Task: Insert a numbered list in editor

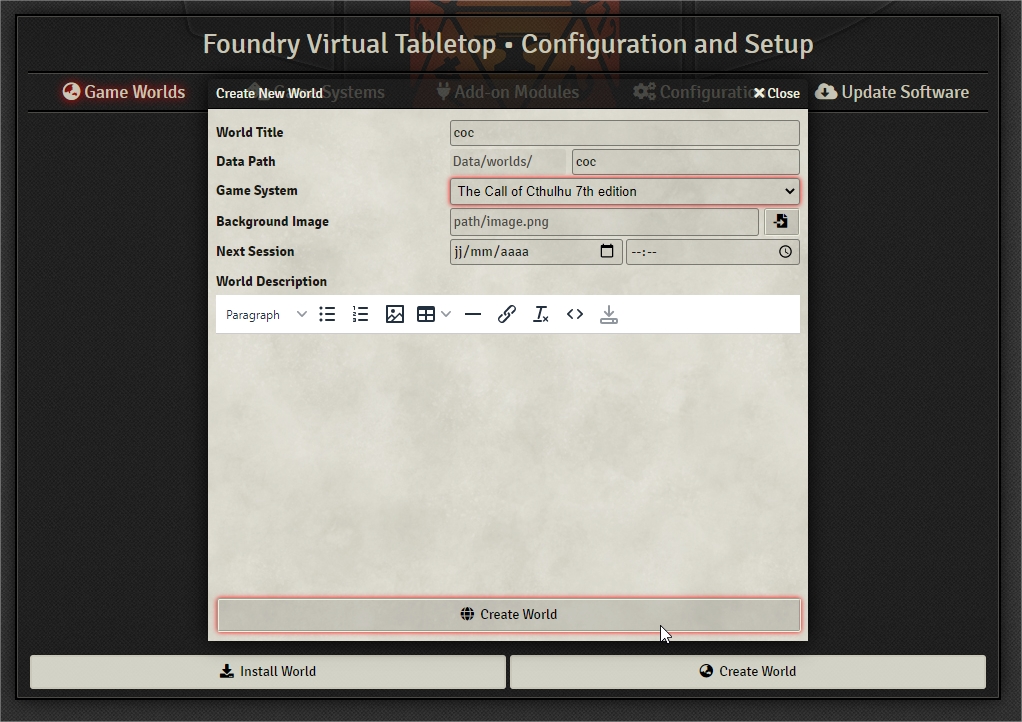Action: [x=360, y=314]
